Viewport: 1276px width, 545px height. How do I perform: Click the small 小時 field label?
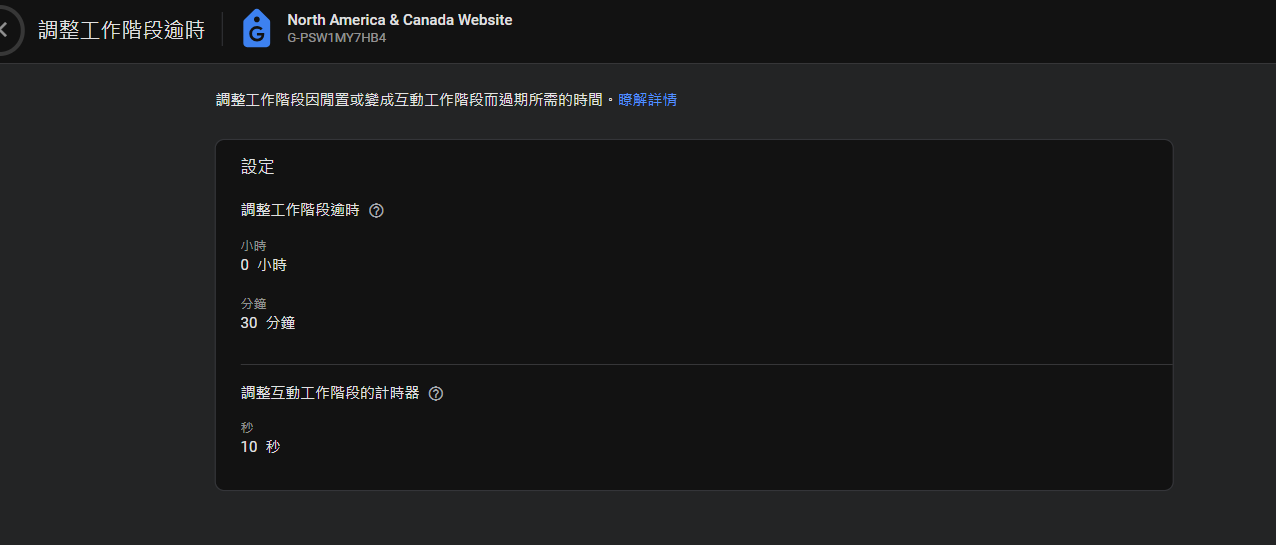tap(254, 246)
